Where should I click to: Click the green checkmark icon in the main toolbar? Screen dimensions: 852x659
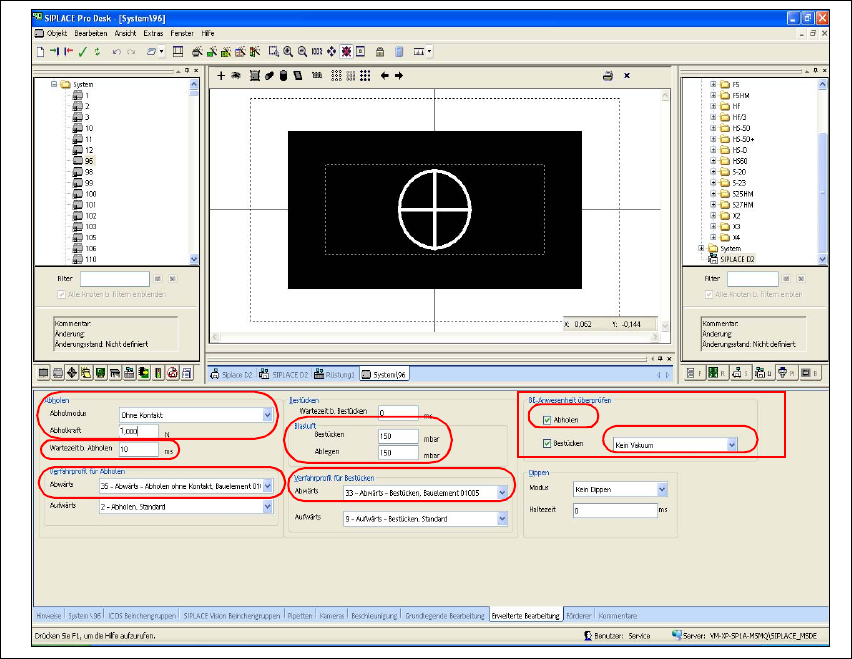[83, 51]
